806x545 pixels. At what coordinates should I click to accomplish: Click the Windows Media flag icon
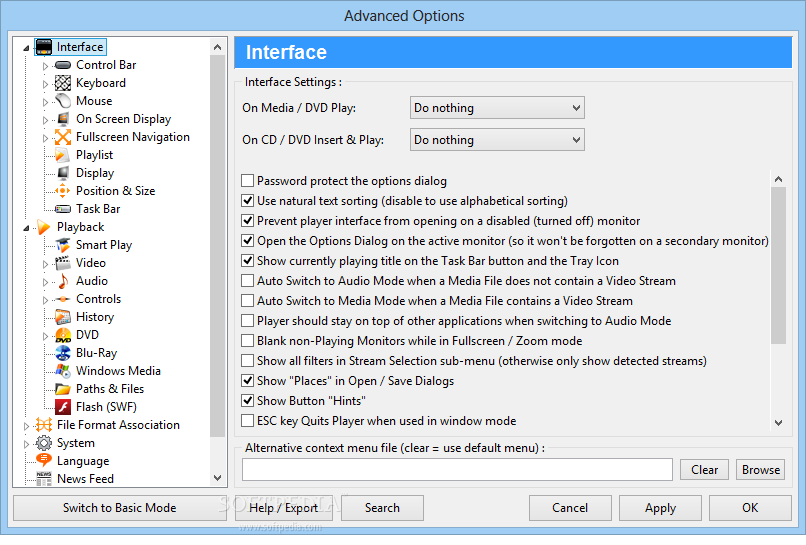point(63,371)
